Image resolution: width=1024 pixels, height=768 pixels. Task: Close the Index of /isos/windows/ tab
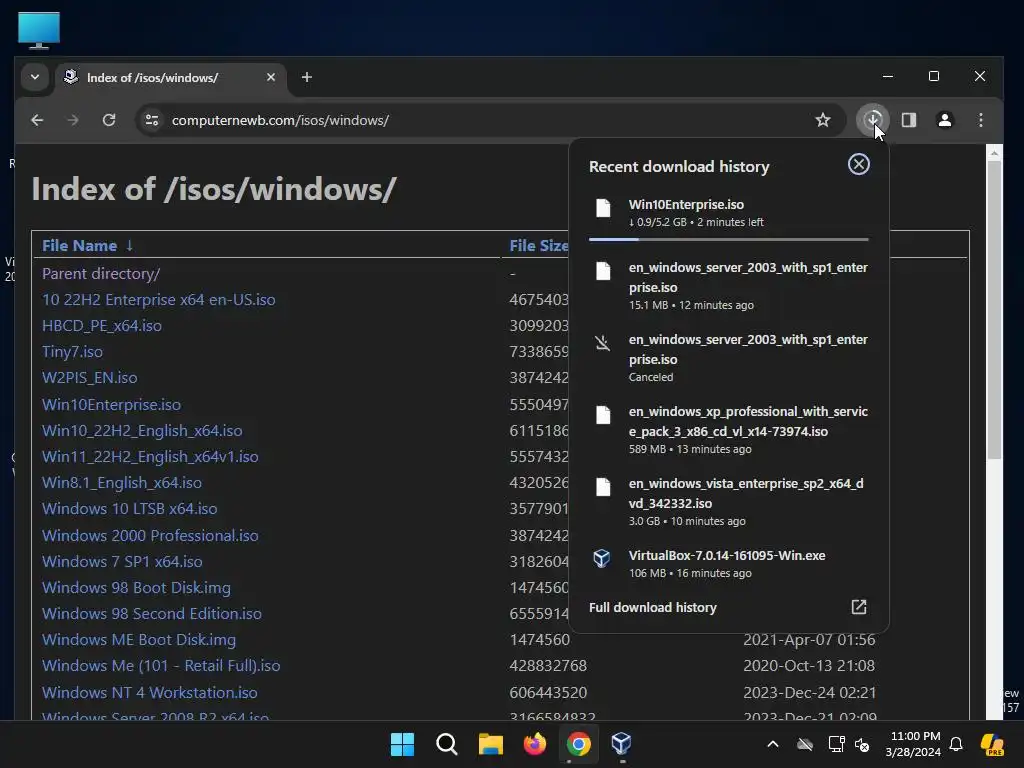(271, 77)
